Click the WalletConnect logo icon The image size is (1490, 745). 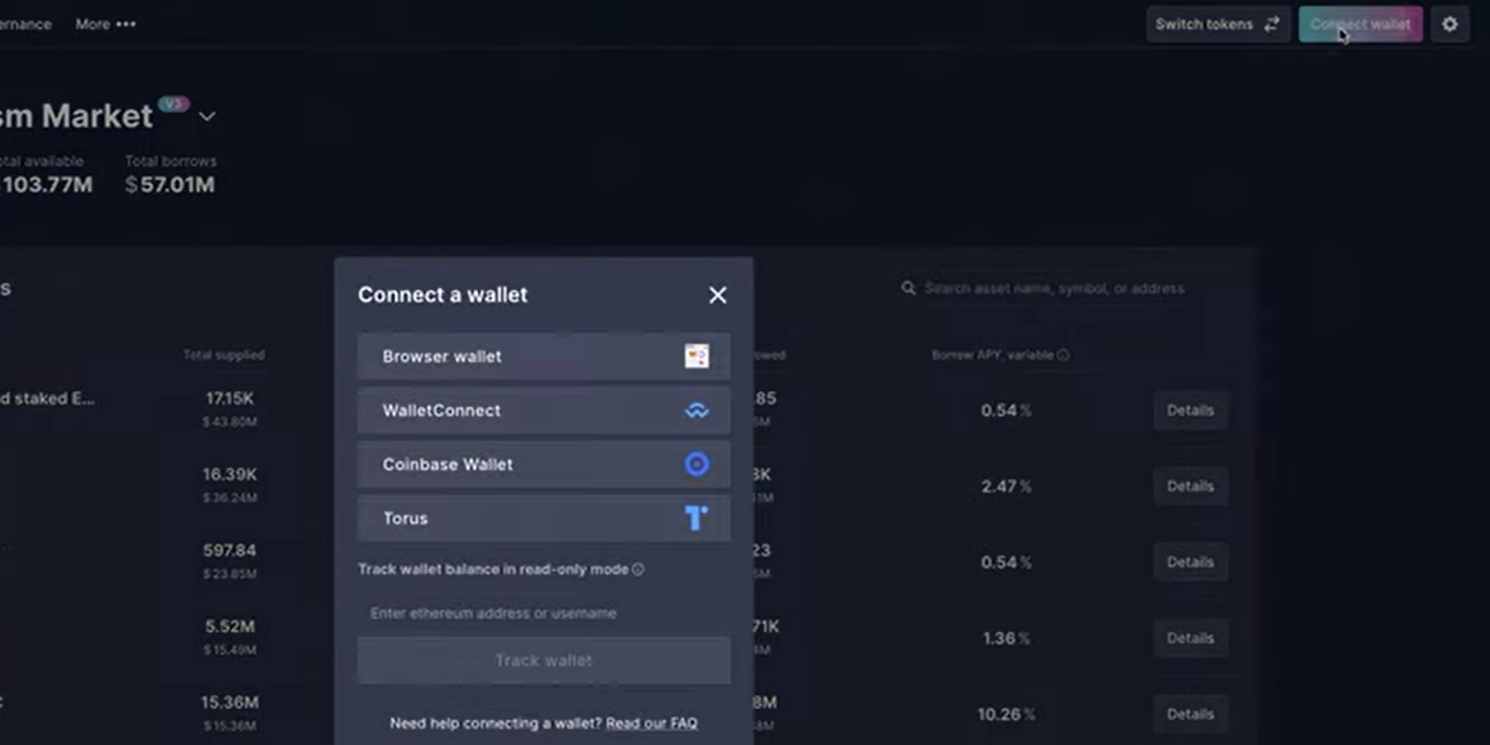[696, 411]
